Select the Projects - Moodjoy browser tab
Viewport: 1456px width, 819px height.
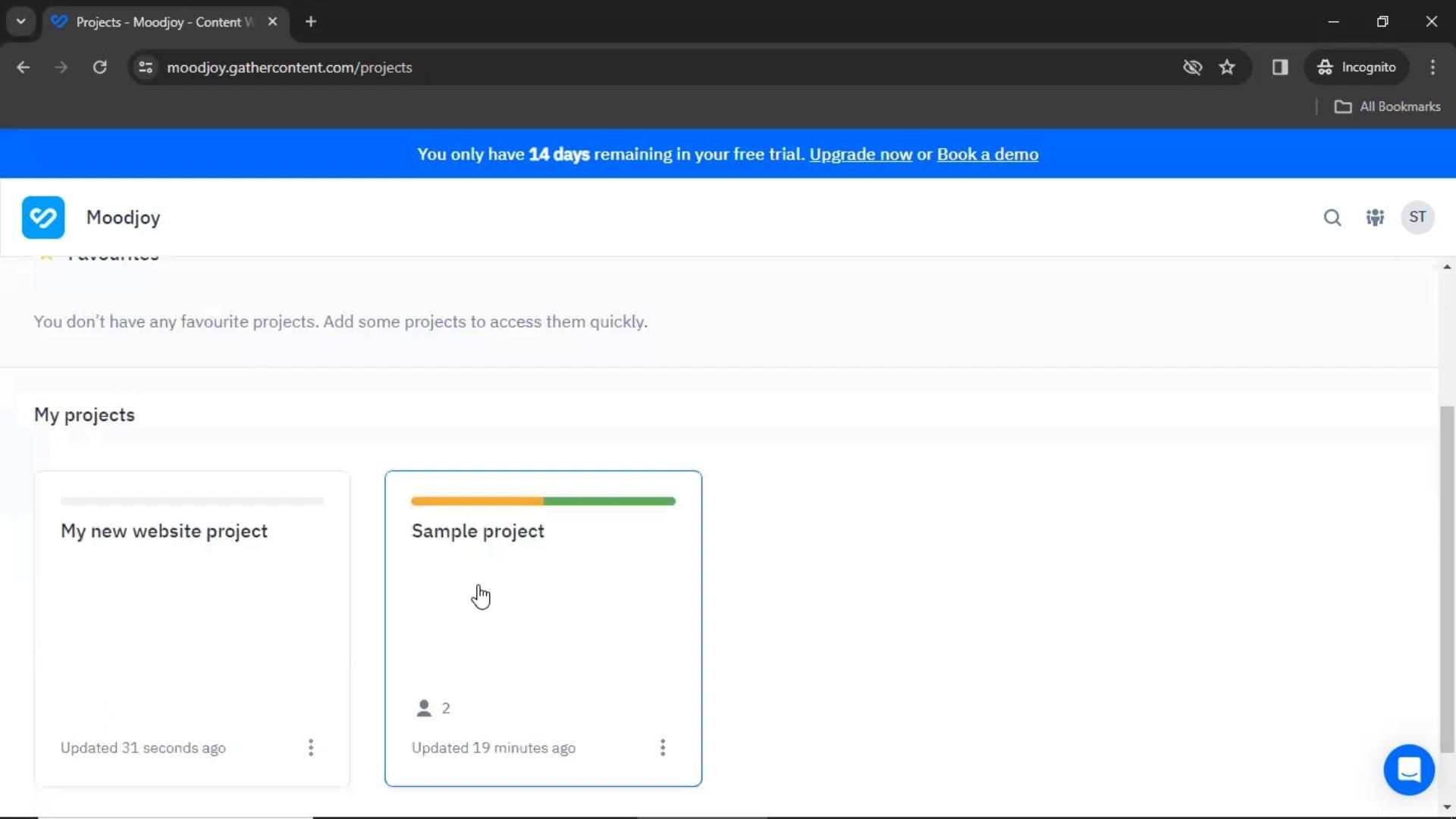163,22
